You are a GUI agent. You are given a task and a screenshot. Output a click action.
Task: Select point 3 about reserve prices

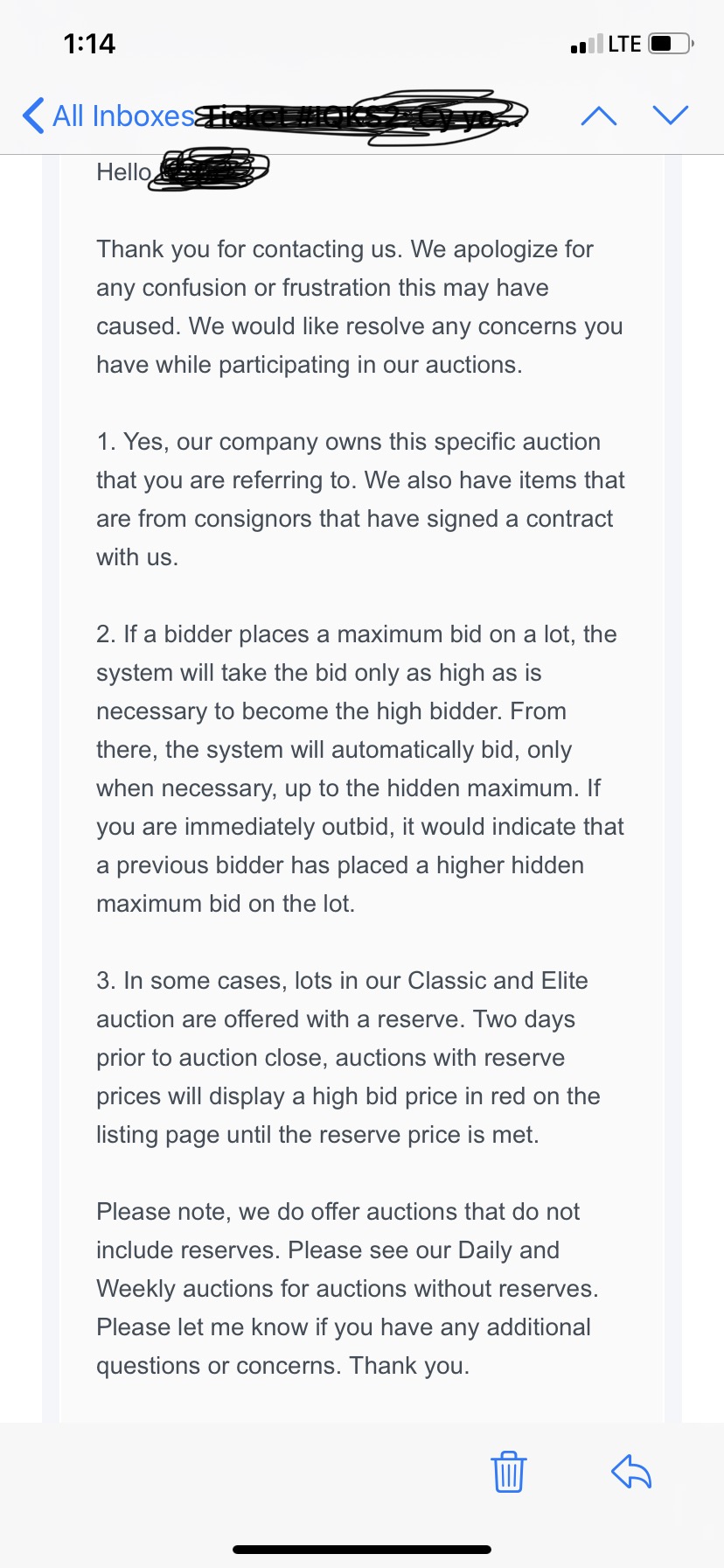click(x=348, y=1057)
